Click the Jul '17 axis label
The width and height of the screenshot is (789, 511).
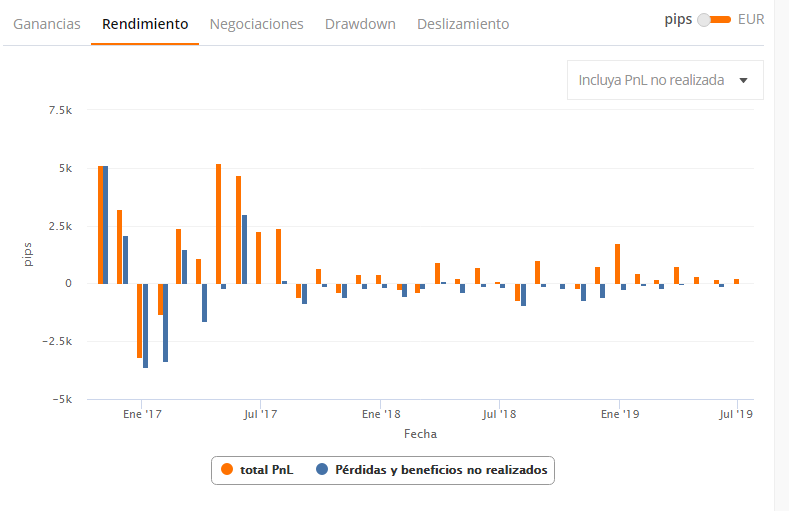[x=261, y=414]
